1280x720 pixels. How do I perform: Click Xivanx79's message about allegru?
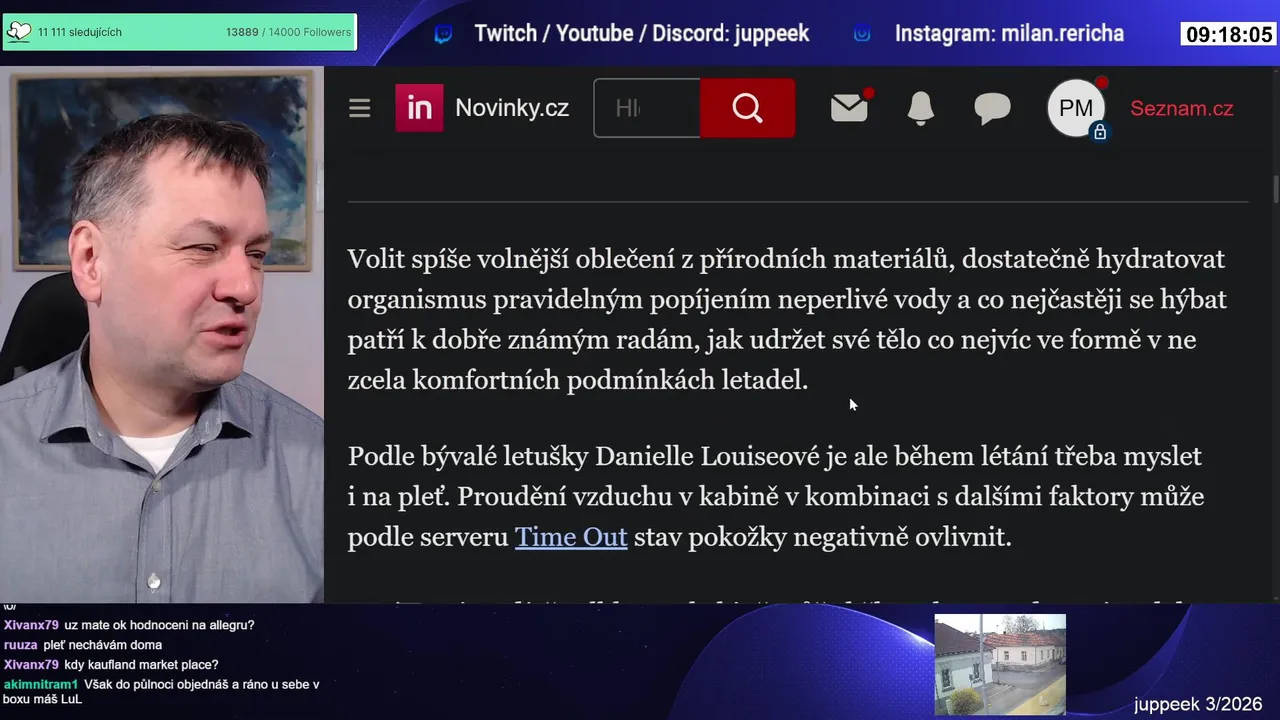coord(159,625)
